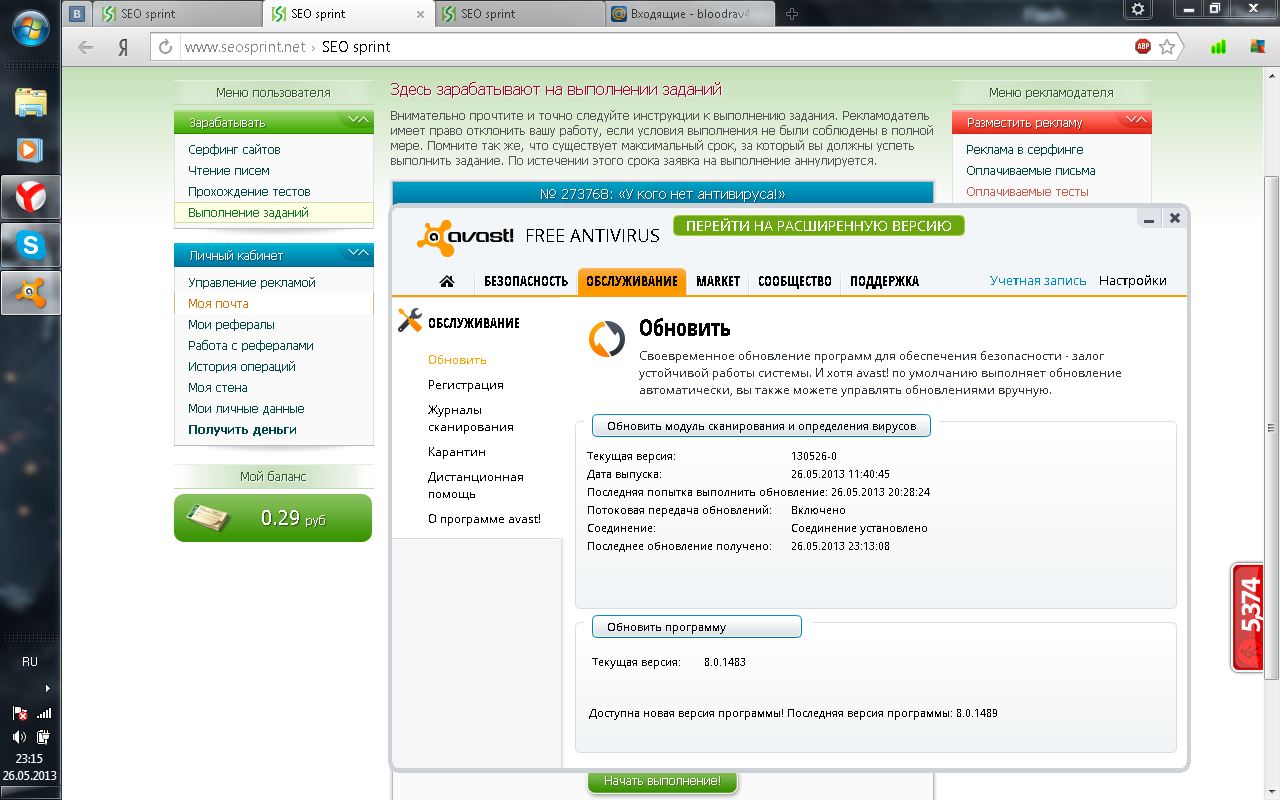This screenshot has width=1280, height=800.
Task: Click the network signal tray icon
Action: click(43, 713)
